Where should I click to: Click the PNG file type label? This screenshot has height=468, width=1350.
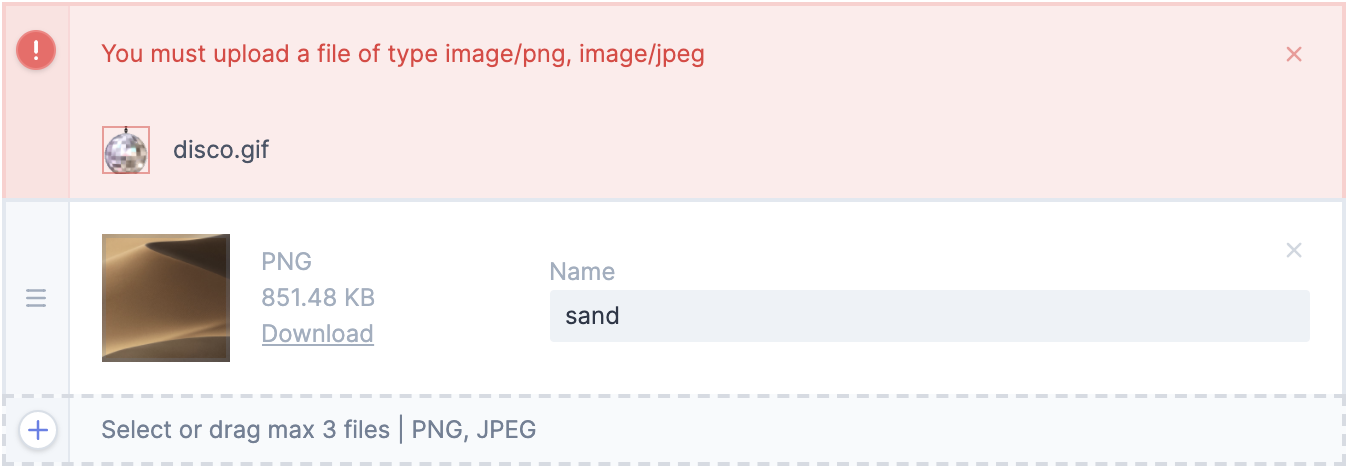(x=287, y=262)
